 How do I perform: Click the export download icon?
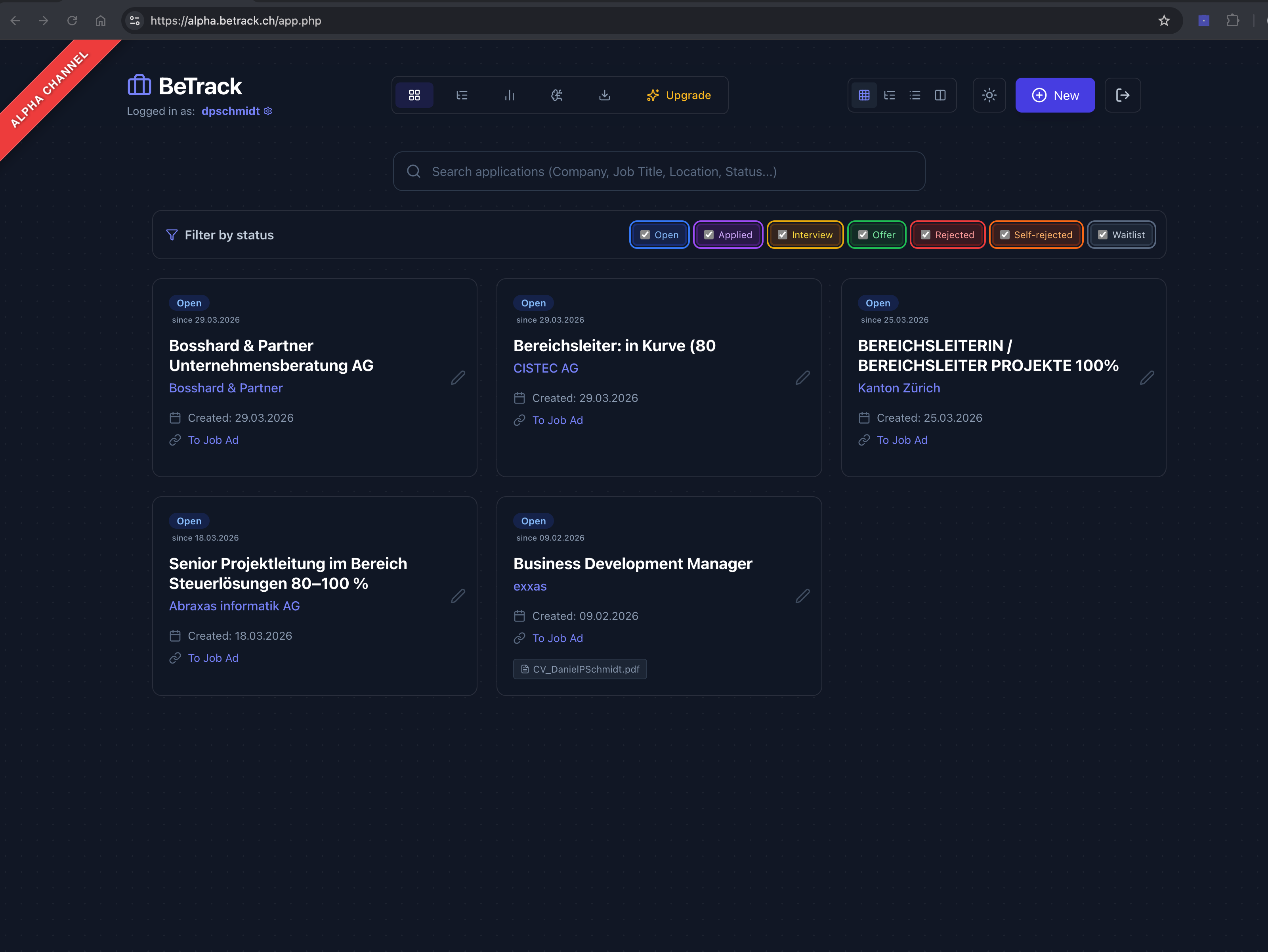605,95
